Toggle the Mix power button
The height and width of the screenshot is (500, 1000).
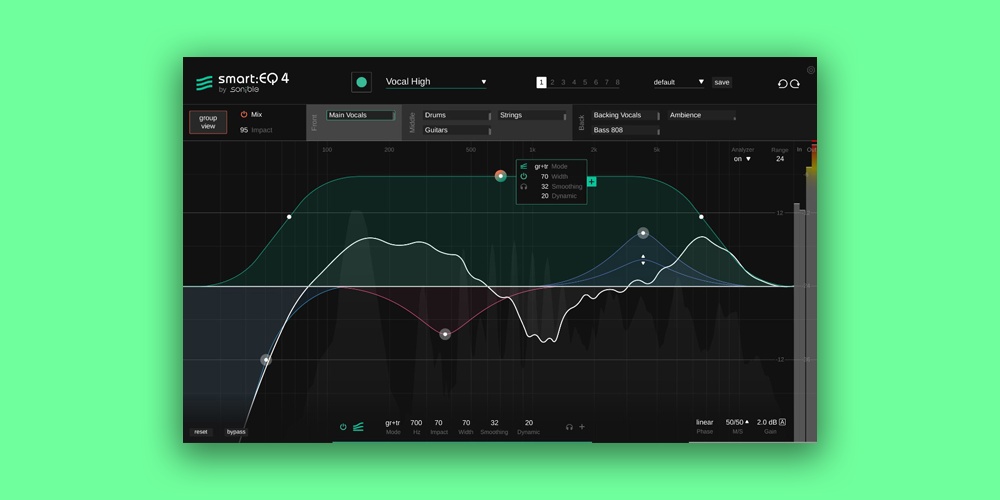(243, 115)
